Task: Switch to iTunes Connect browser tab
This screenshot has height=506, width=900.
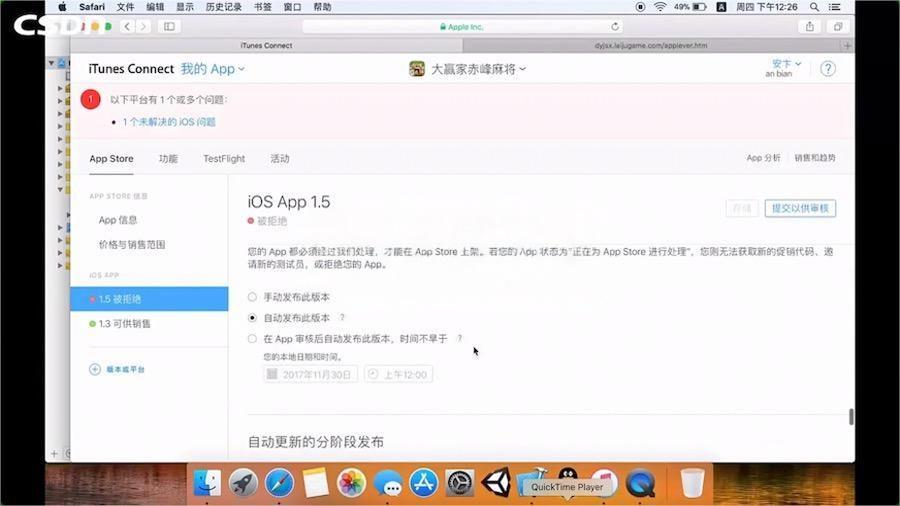Action: 266,45
